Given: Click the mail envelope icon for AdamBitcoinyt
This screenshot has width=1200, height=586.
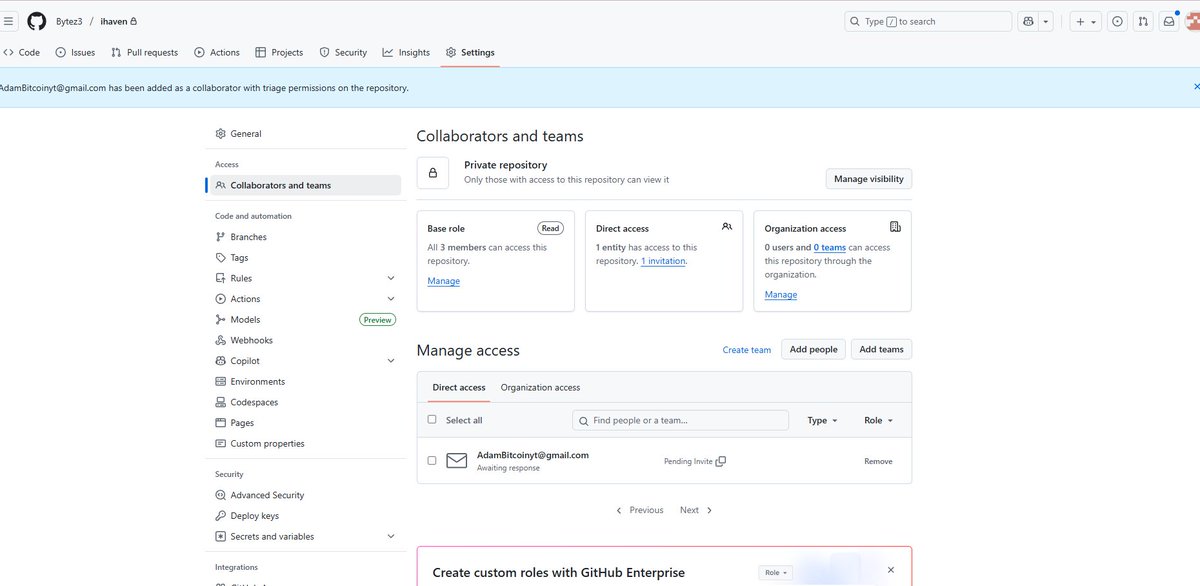Looking at the screenshot, I should point(457,461).
